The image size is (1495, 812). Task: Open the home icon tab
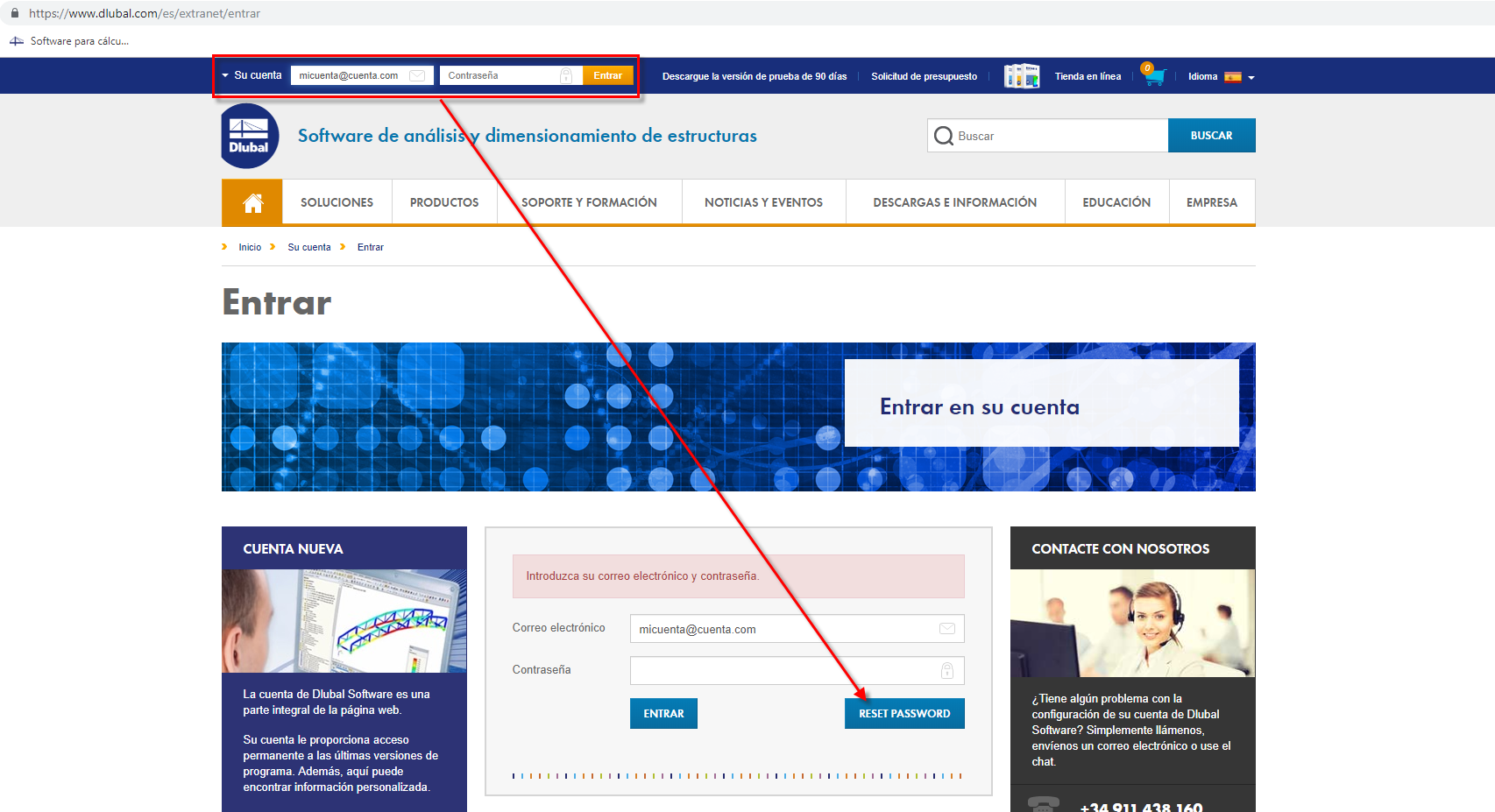click(x=252, y=202)
